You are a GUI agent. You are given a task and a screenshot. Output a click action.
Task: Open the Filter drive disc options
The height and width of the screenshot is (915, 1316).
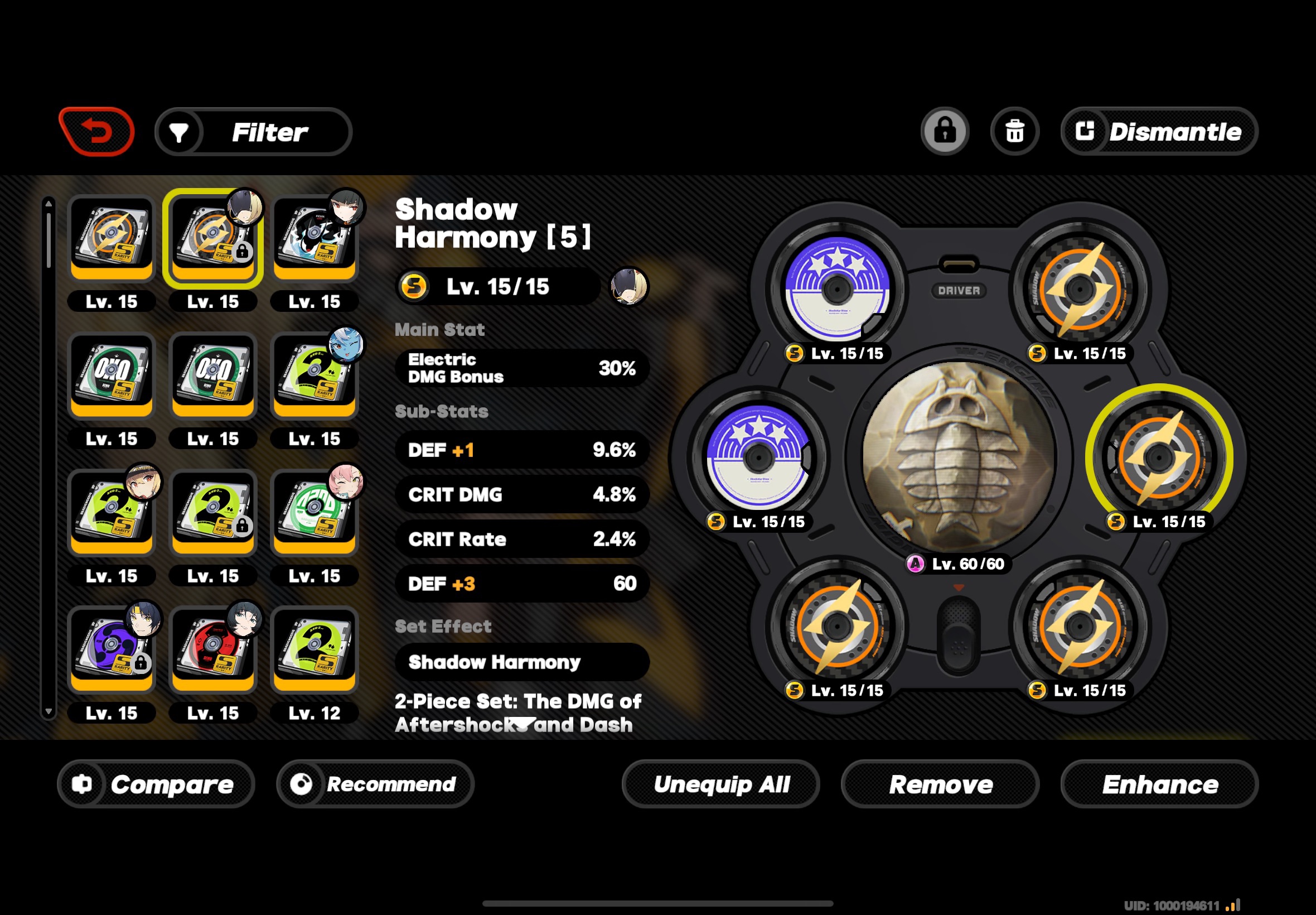click(x=253, y=132)
